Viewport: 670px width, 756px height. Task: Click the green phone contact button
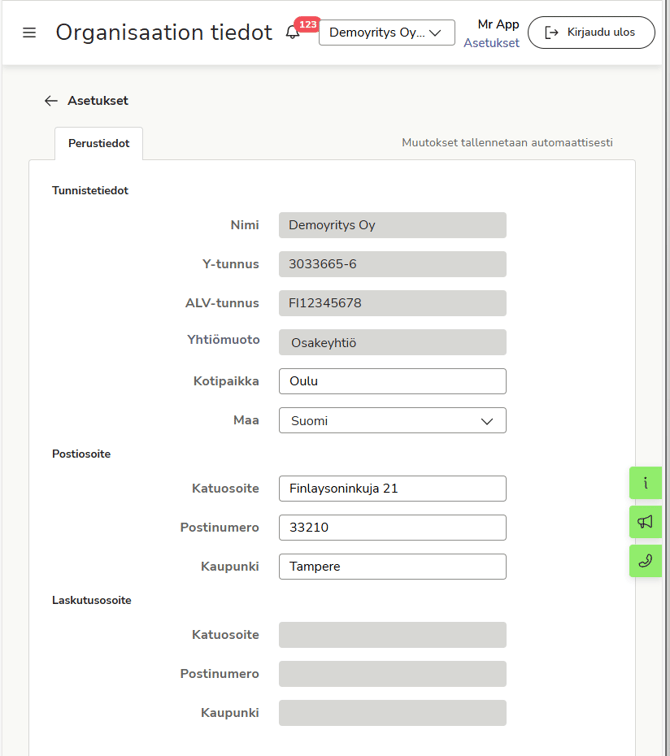tap(645, 561)
